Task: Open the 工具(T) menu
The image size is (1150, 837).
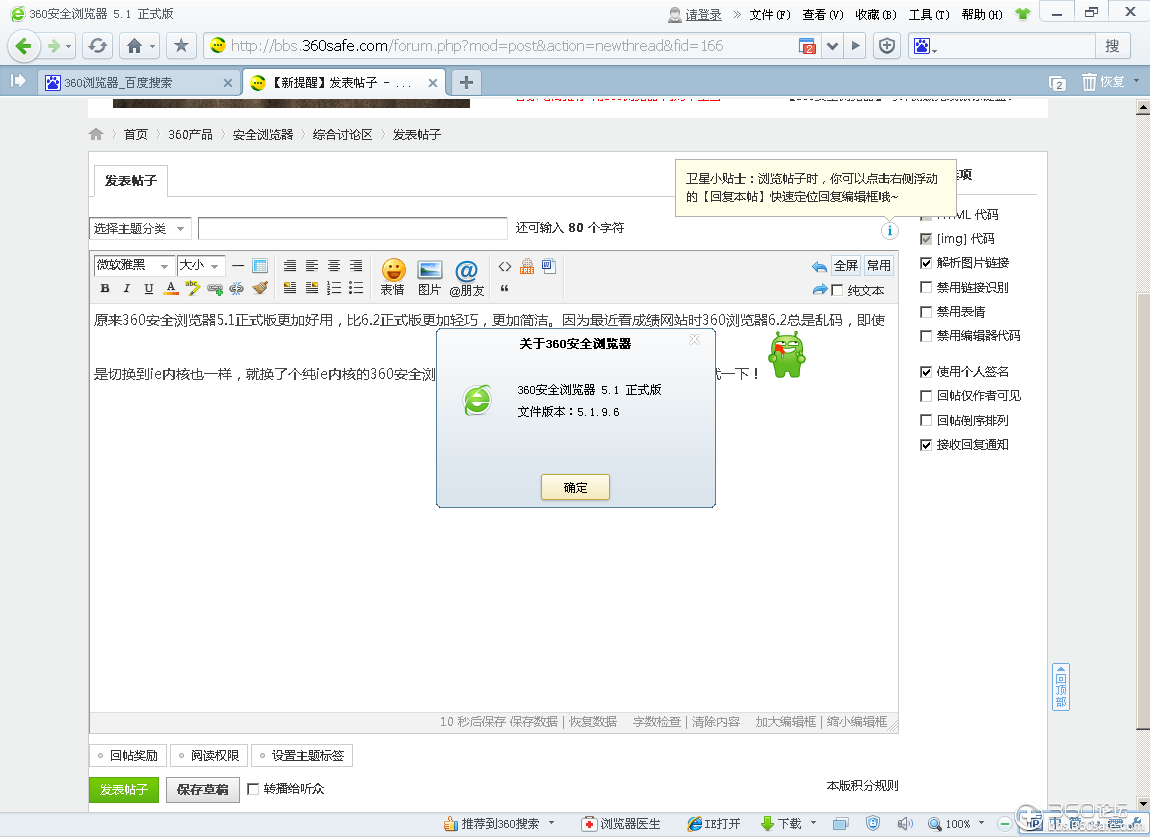Action: coord(928,15)
